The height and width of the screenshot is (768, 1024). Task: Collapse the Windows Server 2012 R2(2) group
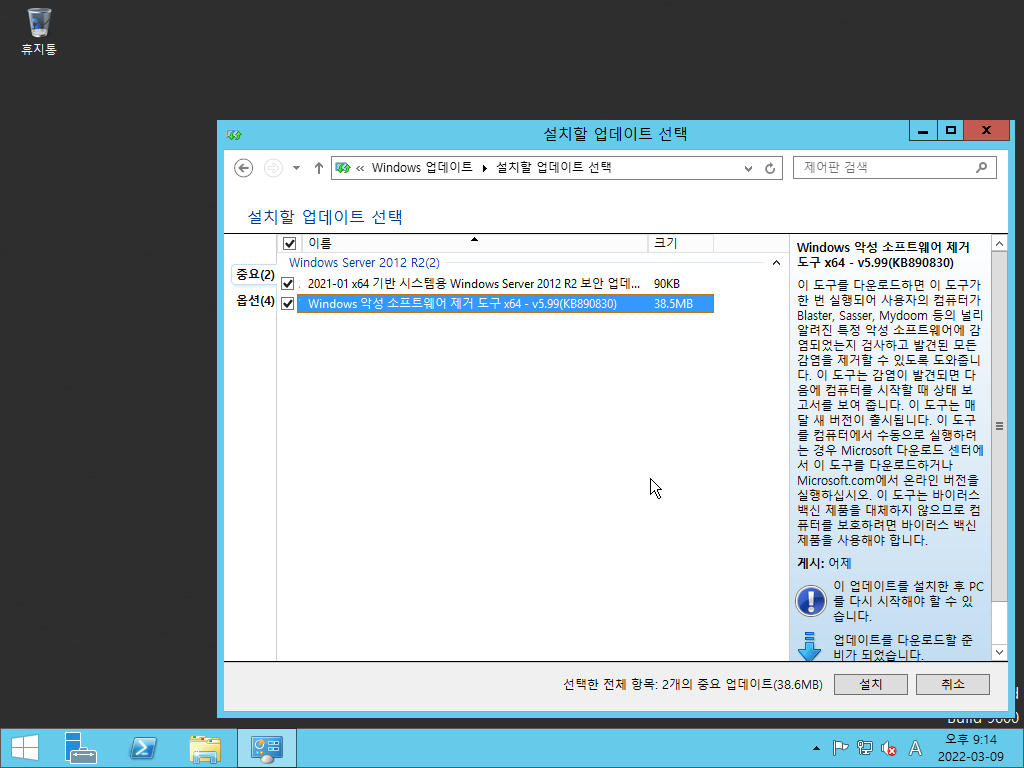pyautogui.click(x=776, y=263)
